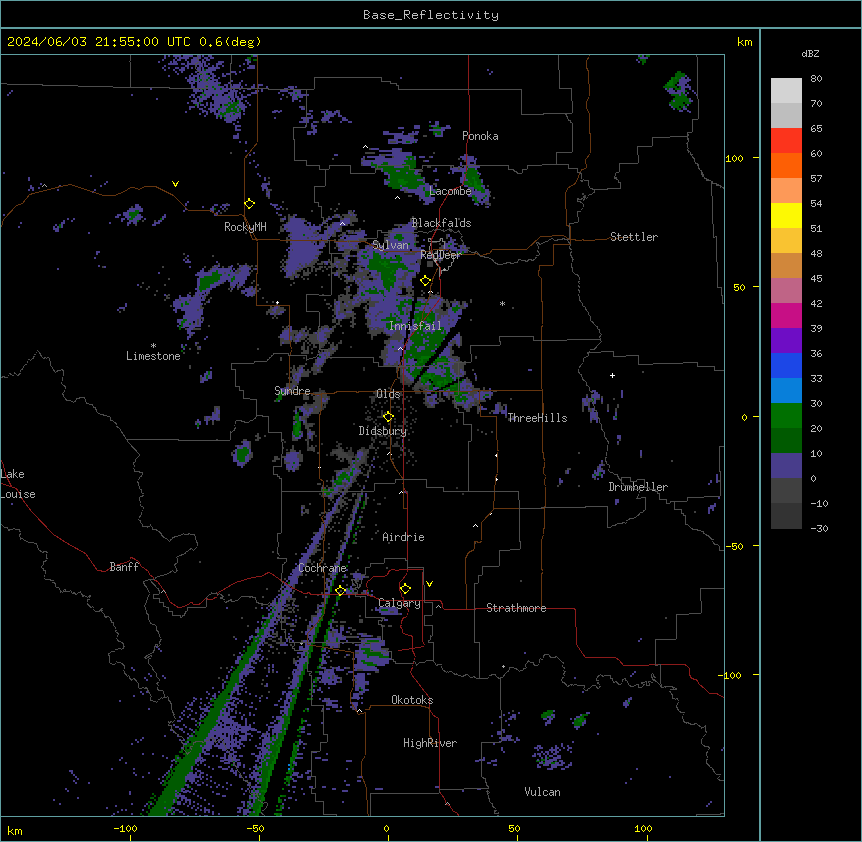Click the RedDeer city label

point(440,255)
